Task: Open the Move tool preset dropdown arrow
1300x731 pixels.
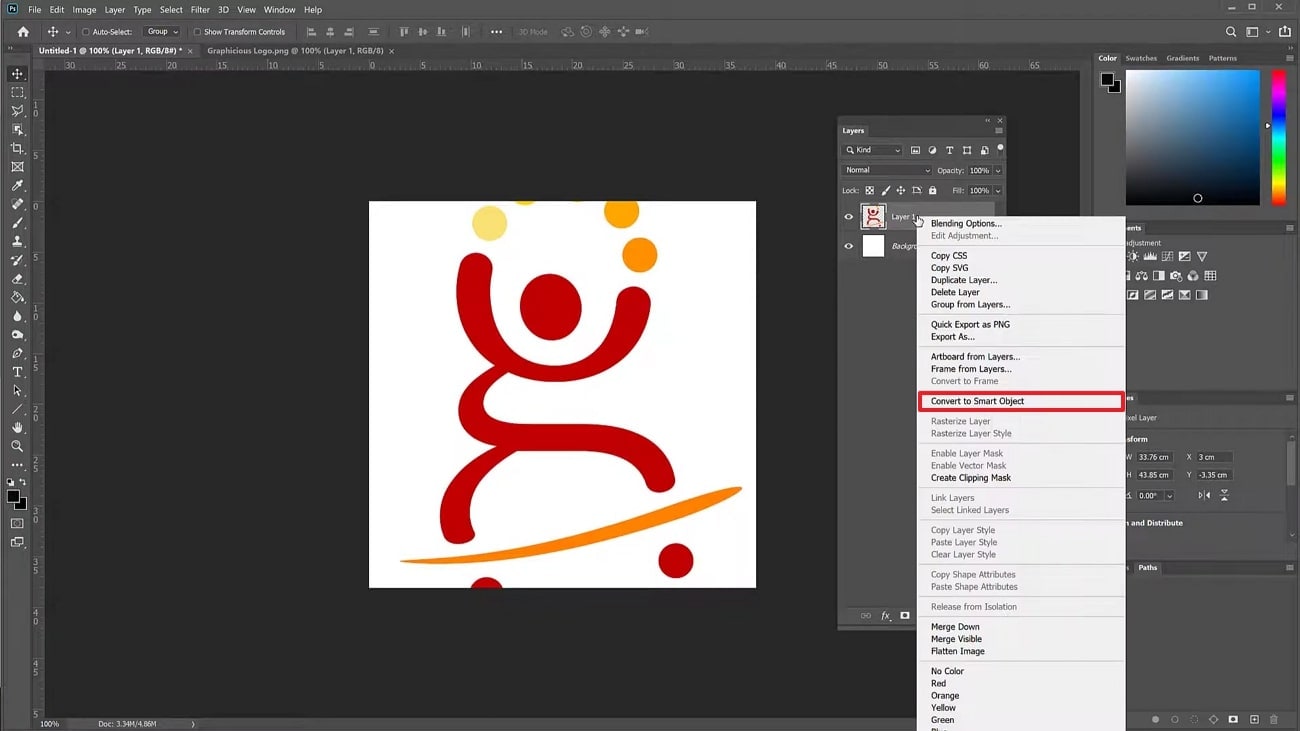Action: 68,32
